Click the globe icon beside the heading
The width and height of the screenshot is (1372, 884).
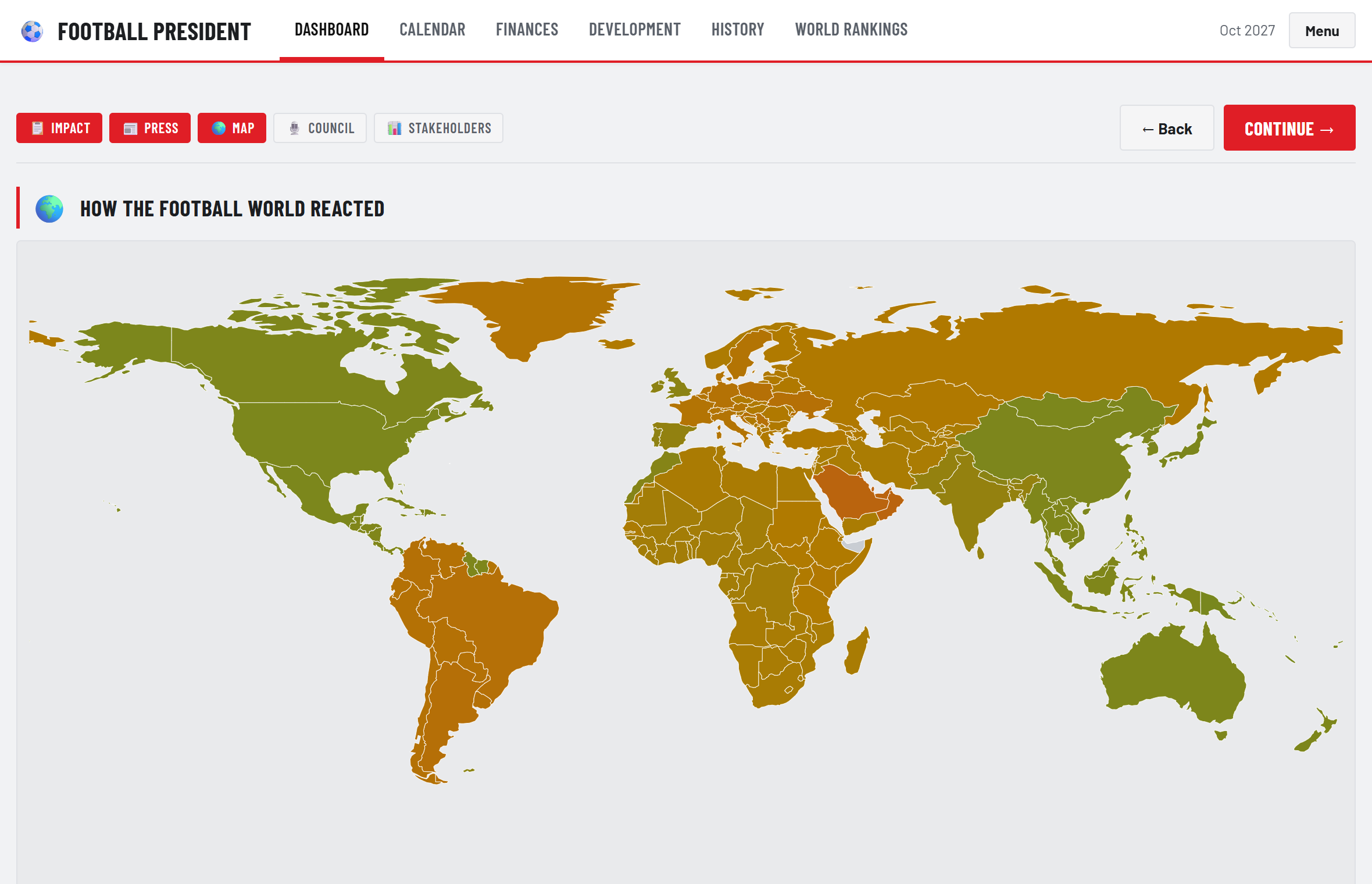point(49,208)
